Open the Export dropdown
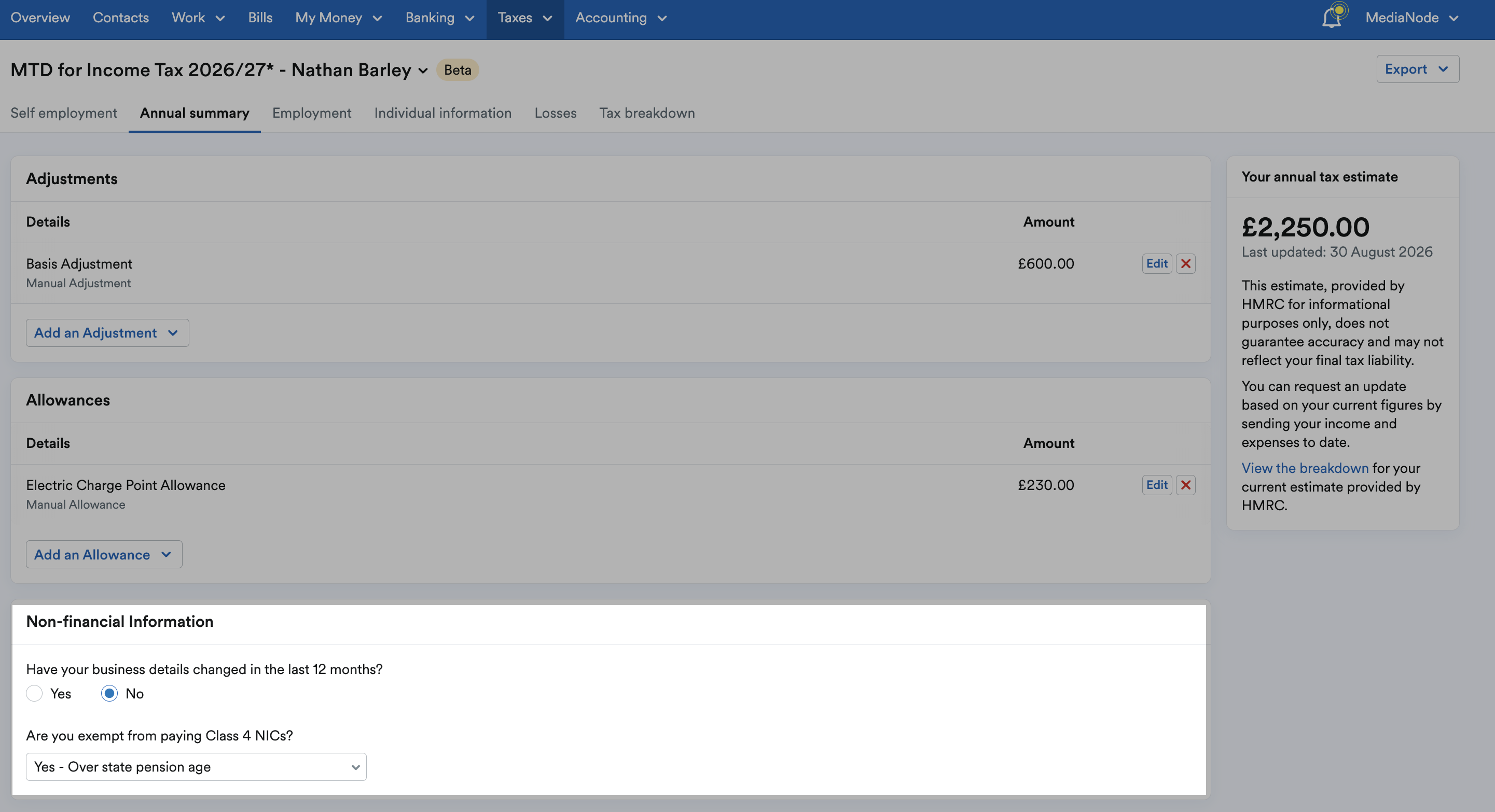The width and height of the screenshot is (1495, 812). [1417, 69]
